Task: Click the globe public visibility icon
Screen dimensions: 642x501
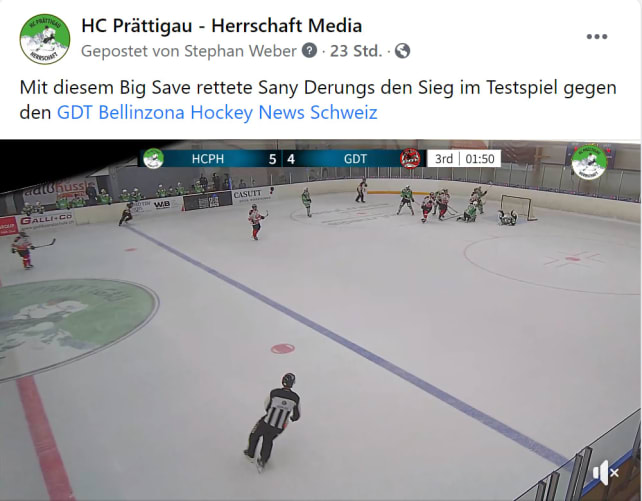Action: point(402,51)
